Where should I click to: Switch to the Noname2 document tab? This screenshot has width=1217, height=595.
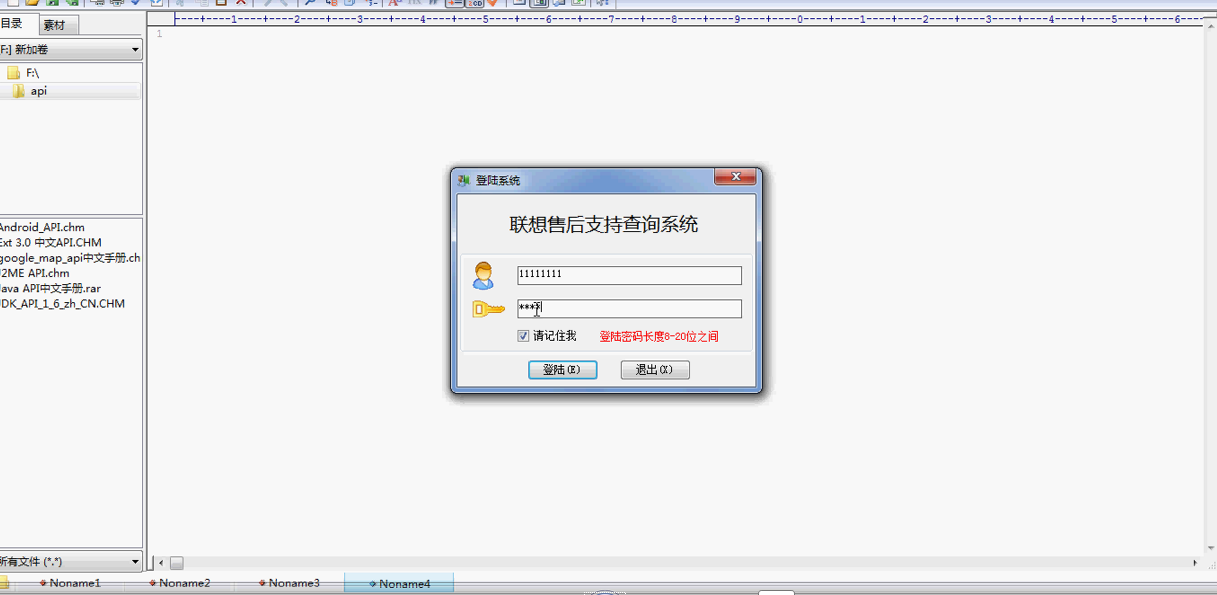[x=180, y=583]
